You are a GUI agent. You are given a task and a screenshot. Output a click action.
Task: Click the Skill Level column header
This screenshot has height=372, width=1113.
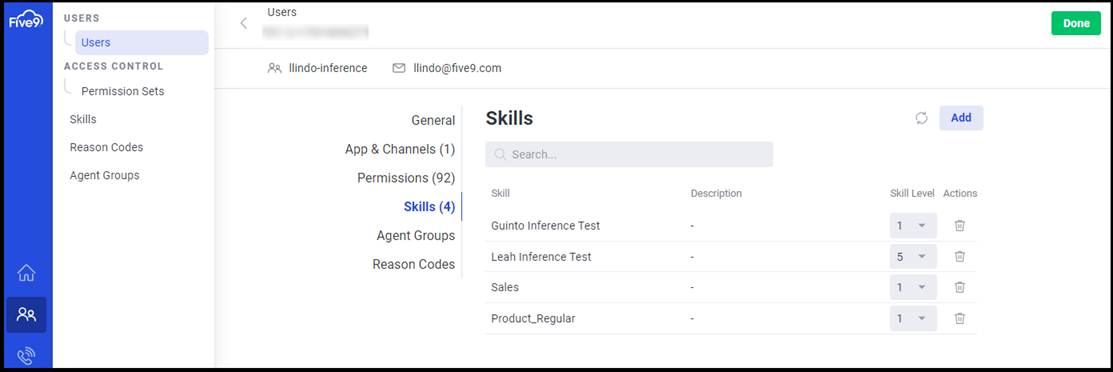[x=912, y=193]
